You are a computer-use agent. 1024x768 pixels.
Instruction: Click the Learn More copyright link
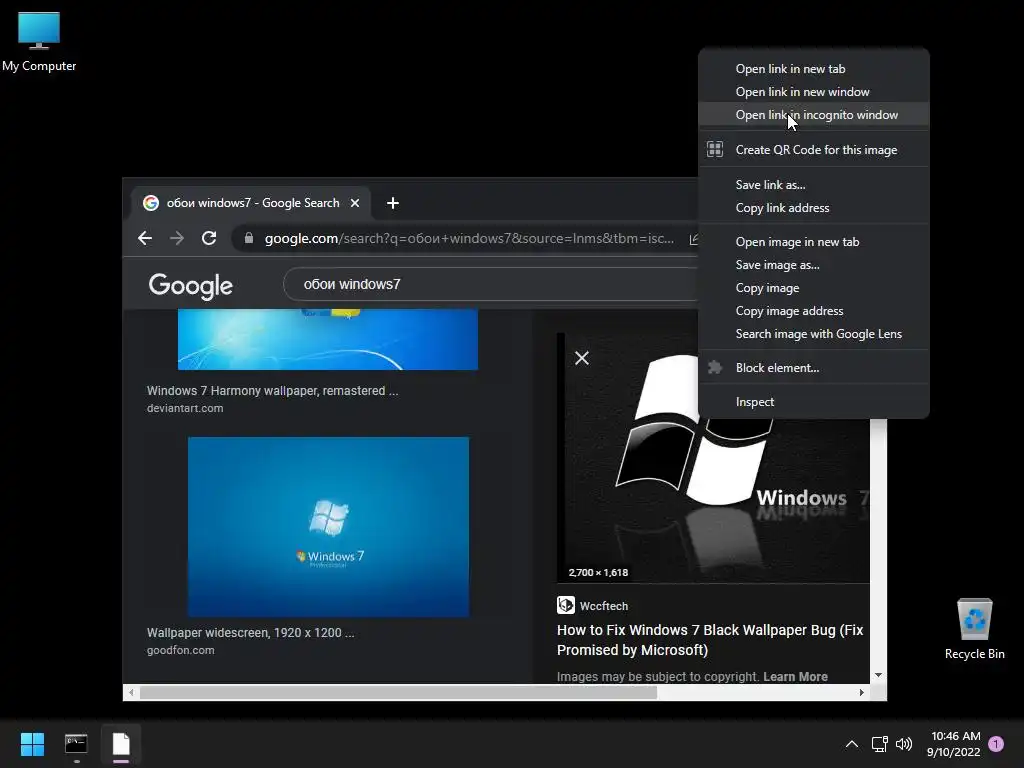[x=795, y=677]
